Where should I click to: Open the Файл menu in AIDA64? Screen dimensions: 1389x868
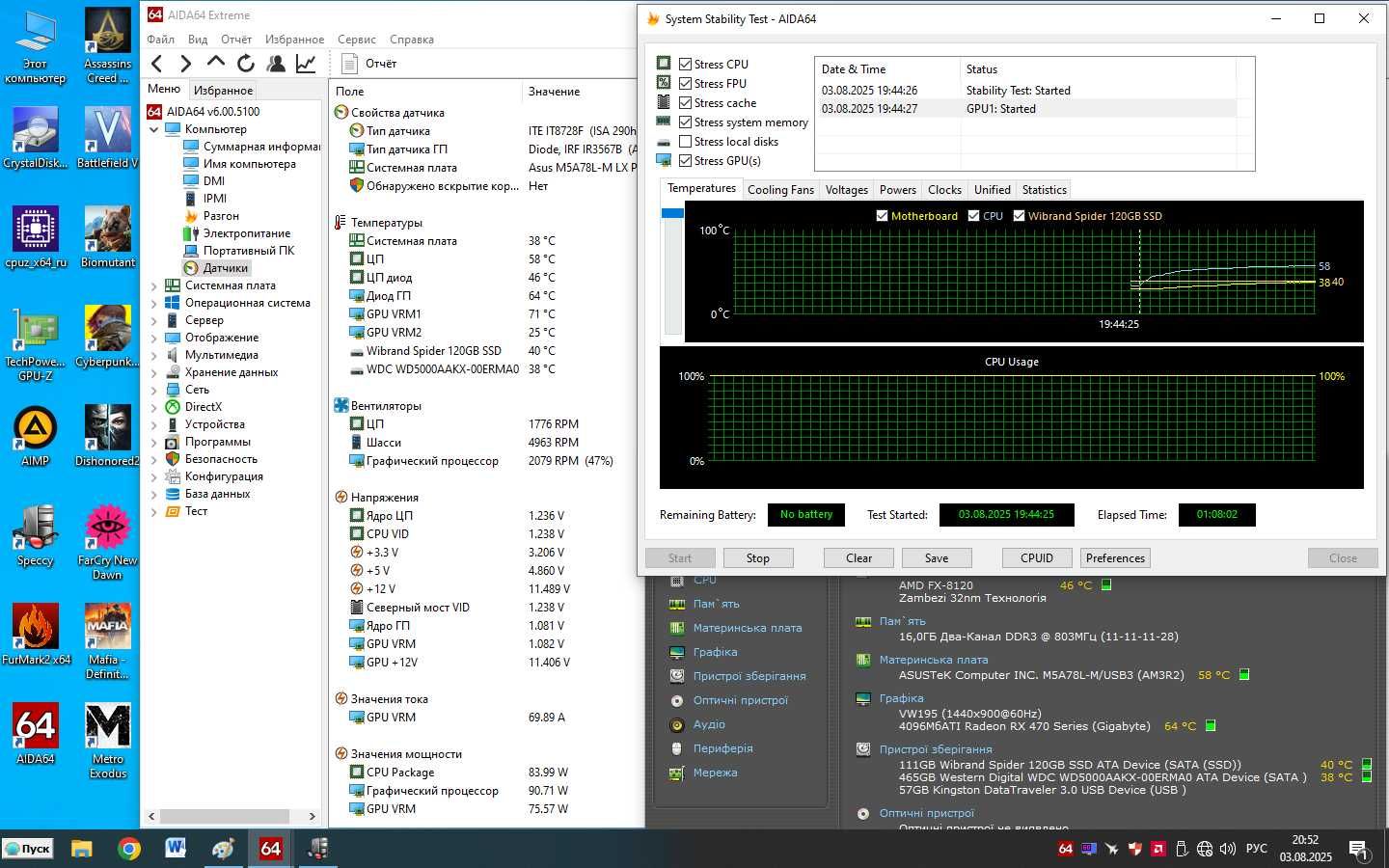pos(160,40)
